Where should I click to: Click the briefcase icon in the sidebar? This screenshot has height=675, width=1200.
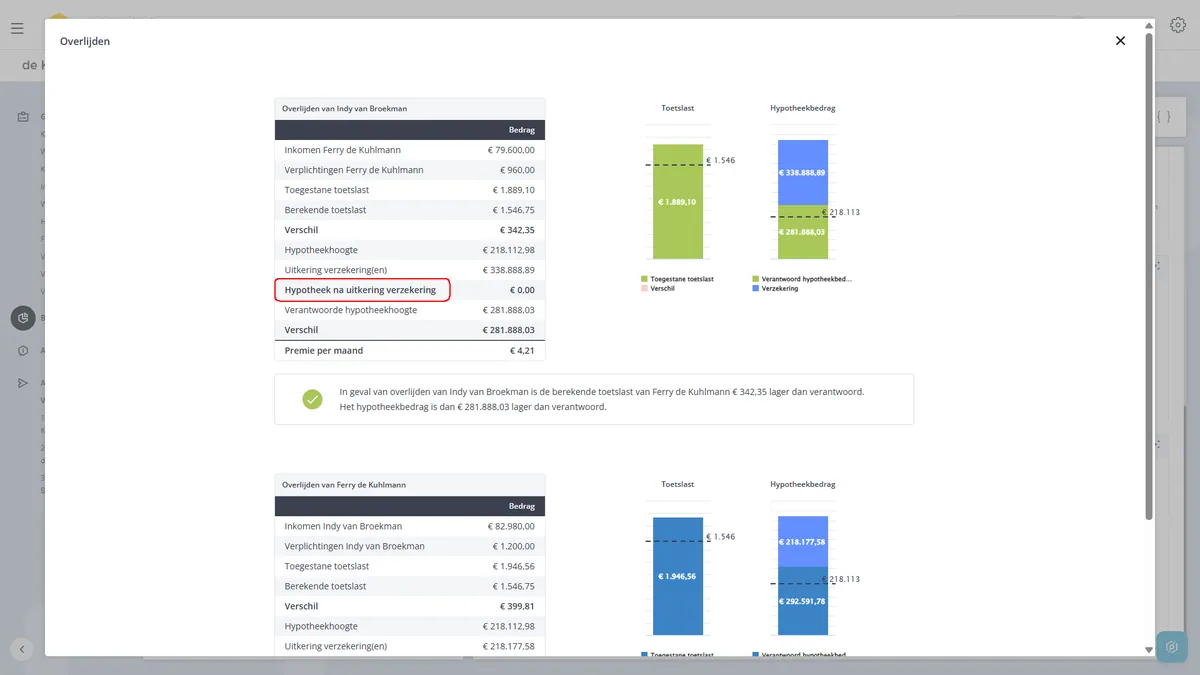tap(23, 117)
